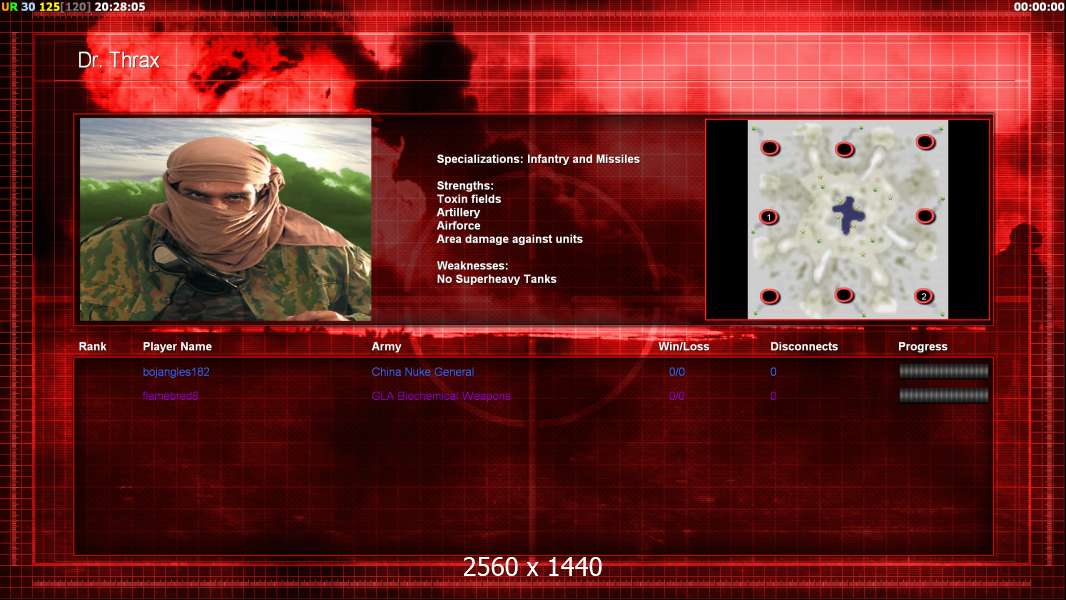Click the Army column header
Screen dimensions: 1066x600
click(386, 347)
